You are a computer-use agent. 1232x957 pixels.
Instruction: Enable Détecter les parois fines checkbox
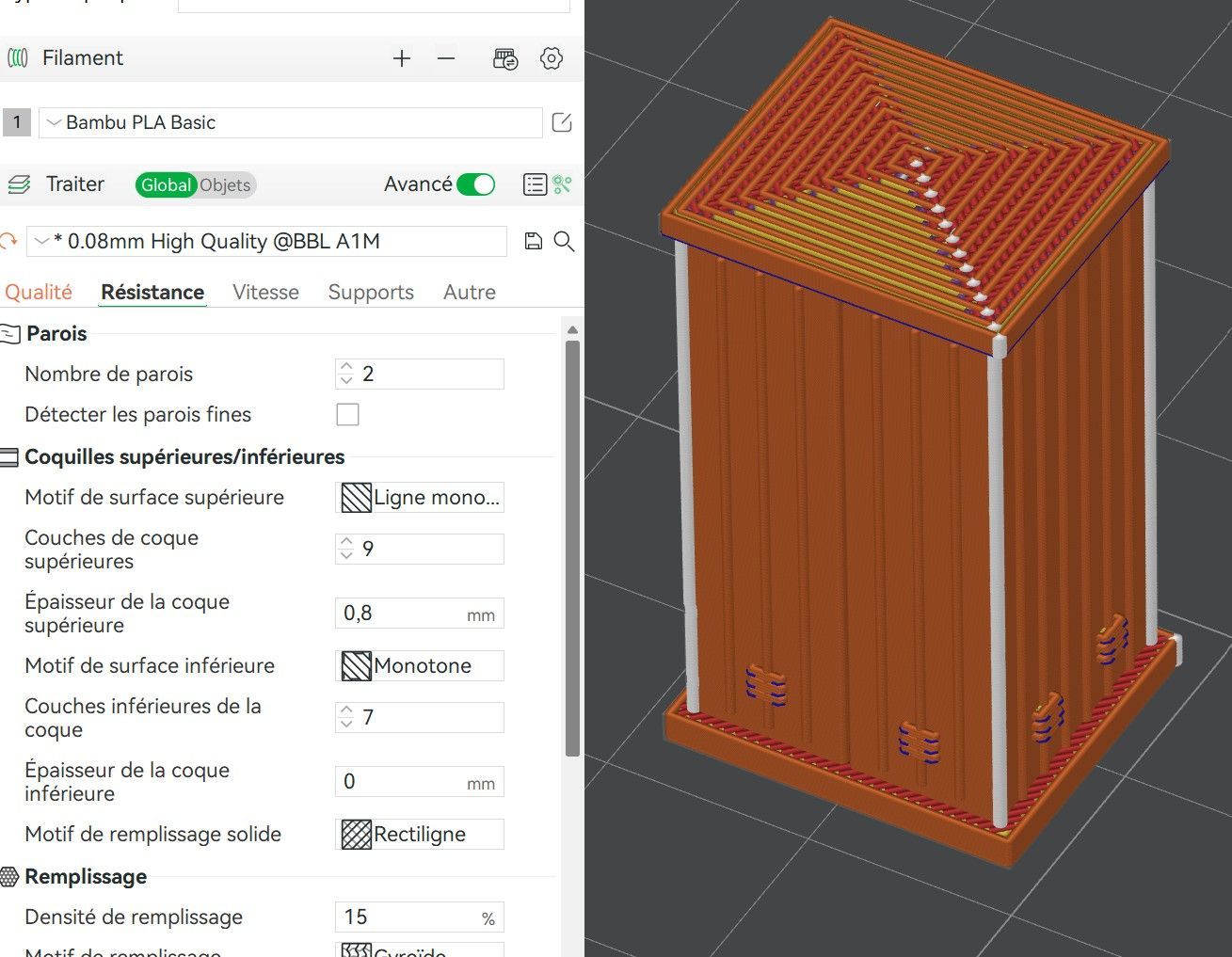tap(347, 414)
